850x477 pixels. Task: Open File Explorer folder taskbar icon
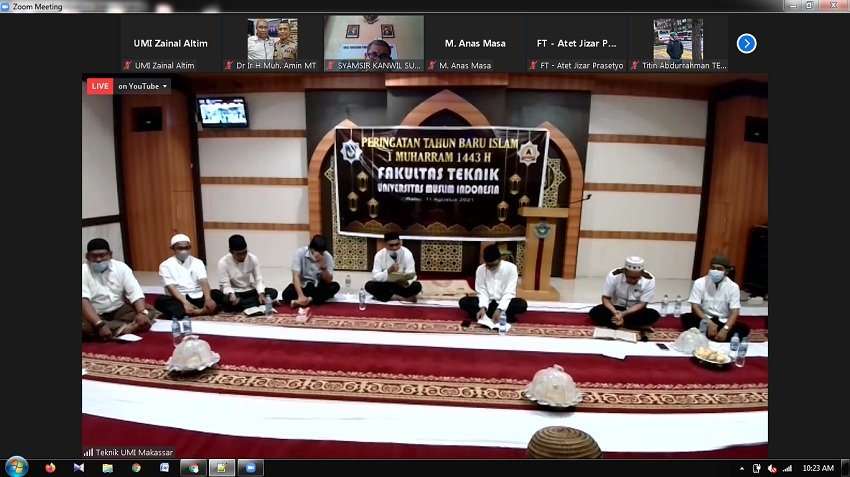[x=107, y=468]
